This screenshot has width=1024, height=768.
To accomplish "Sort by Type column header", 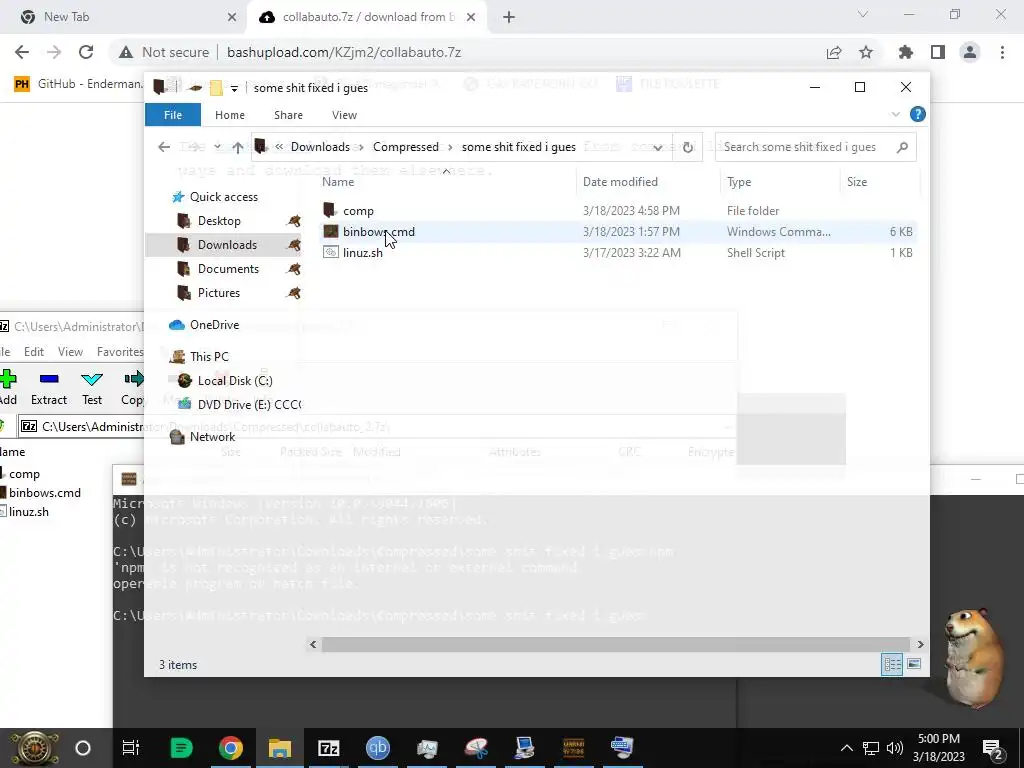I will coord(739,182).
